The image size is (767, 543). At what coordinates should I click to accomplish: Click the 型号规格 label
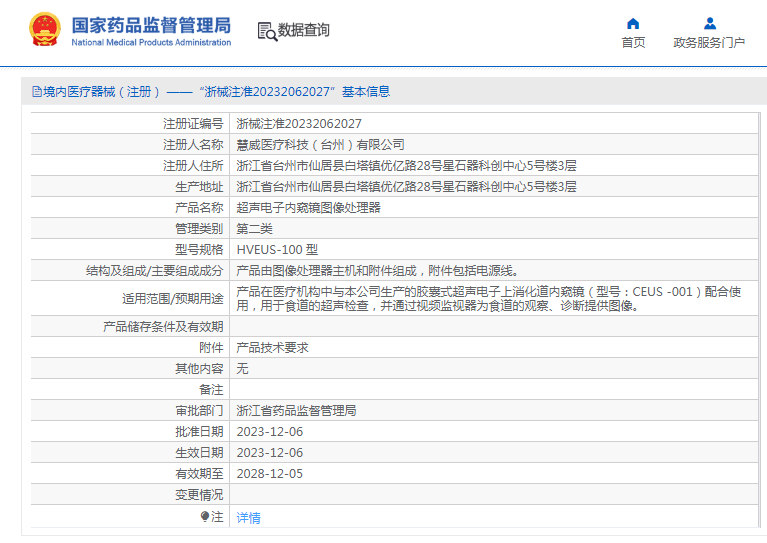[199, 250]
